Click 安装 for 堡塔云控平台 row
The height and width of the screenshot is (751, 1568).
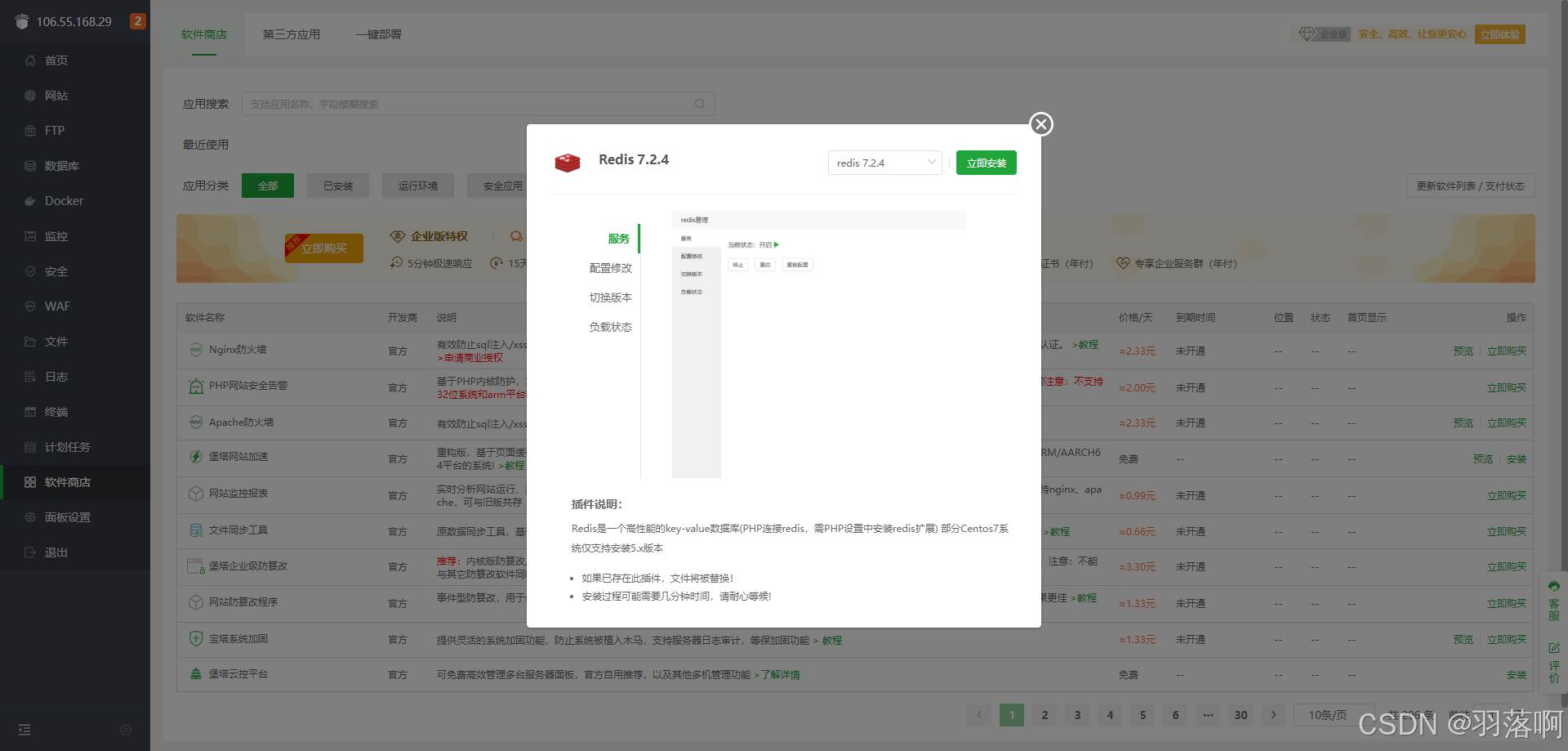coord(1517,674)
